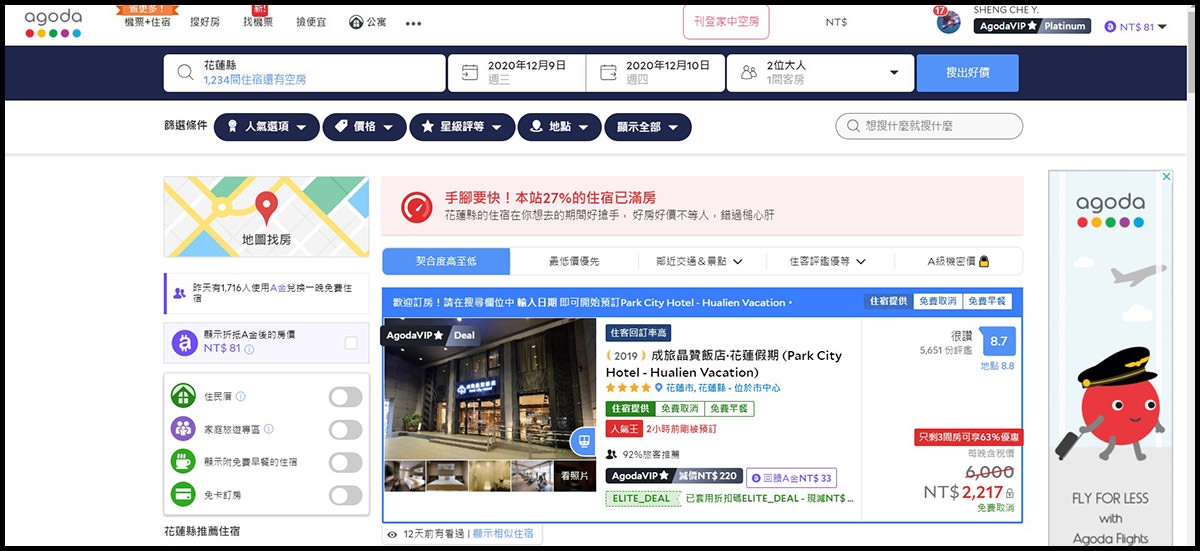This screenshot has width=1200, height=551.
Task: Open the Park City Hotel title link
Action: coord(724,363)
